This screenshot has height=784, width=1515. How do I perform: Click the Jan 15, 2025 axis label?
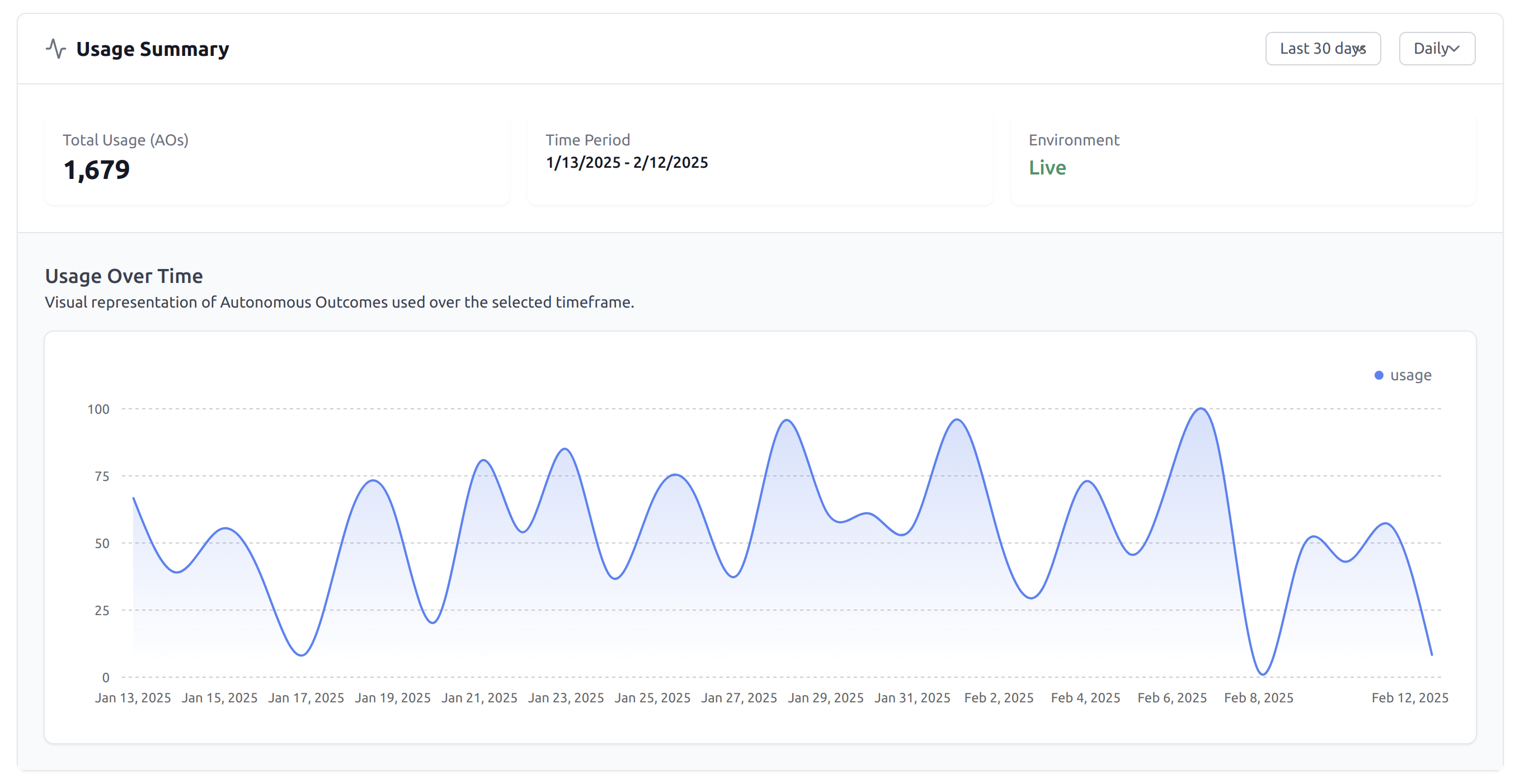(x=219, y=698)
